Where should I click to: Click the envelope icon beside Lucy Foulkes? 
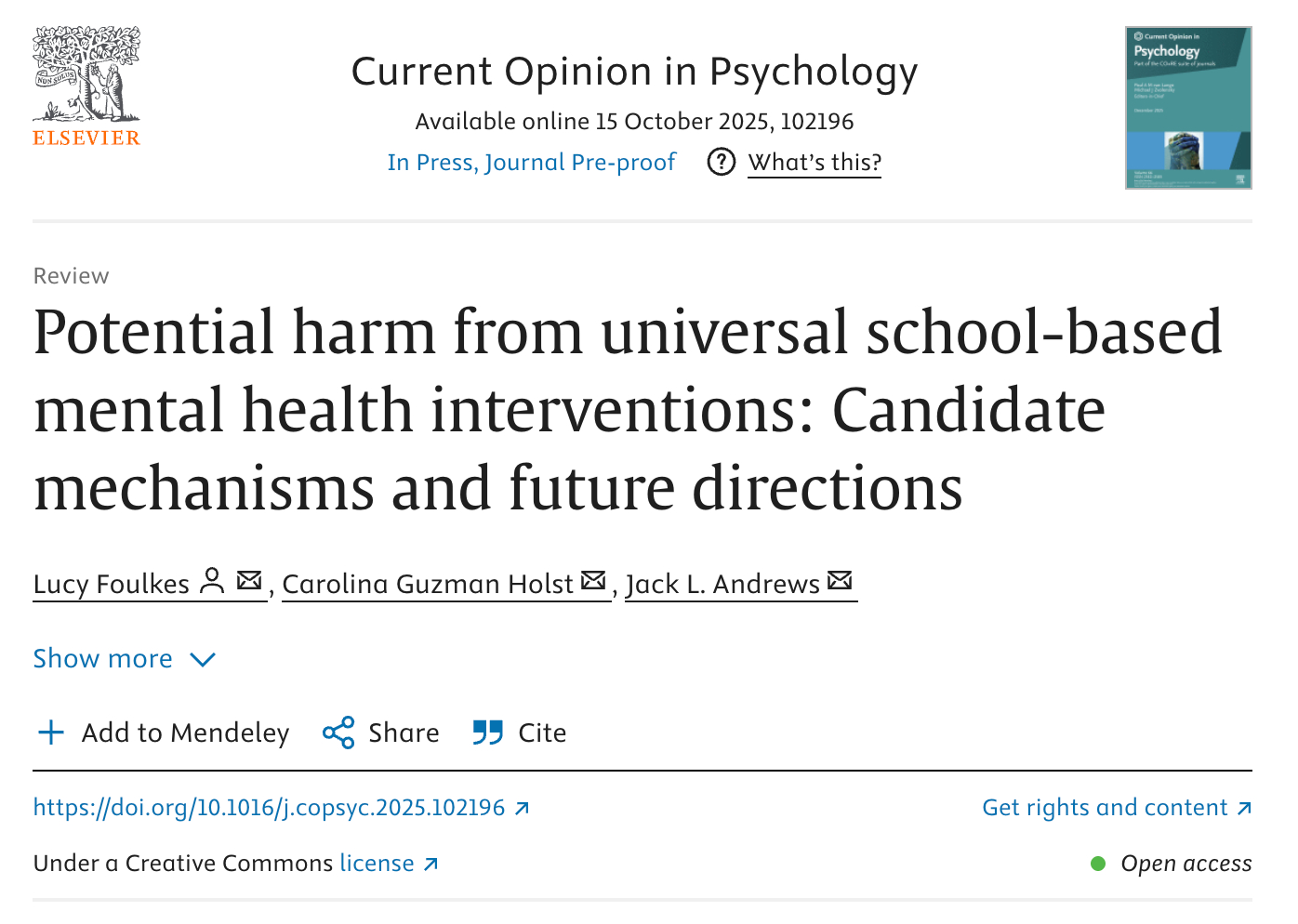pos(249,581)
